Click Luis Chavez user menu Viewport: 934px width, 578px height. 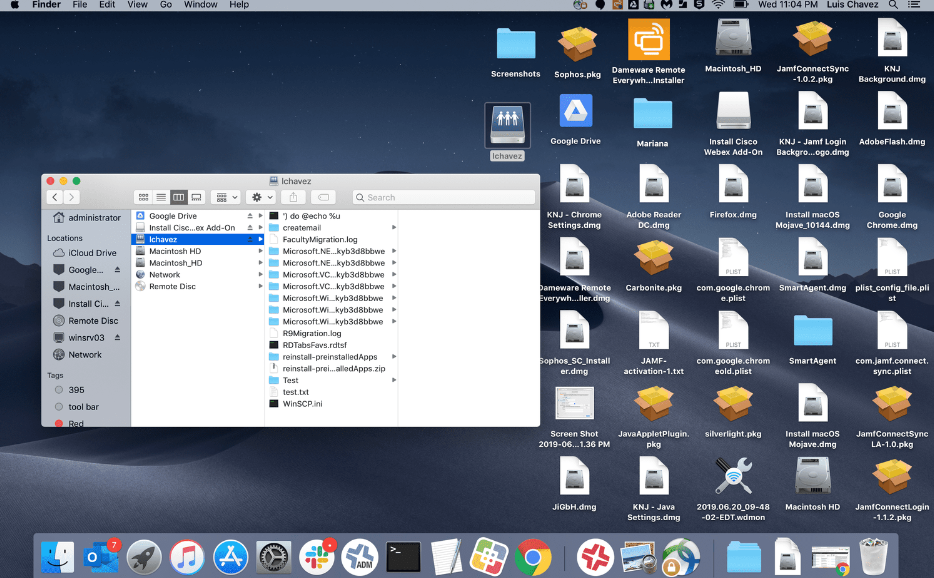[852, 5]
